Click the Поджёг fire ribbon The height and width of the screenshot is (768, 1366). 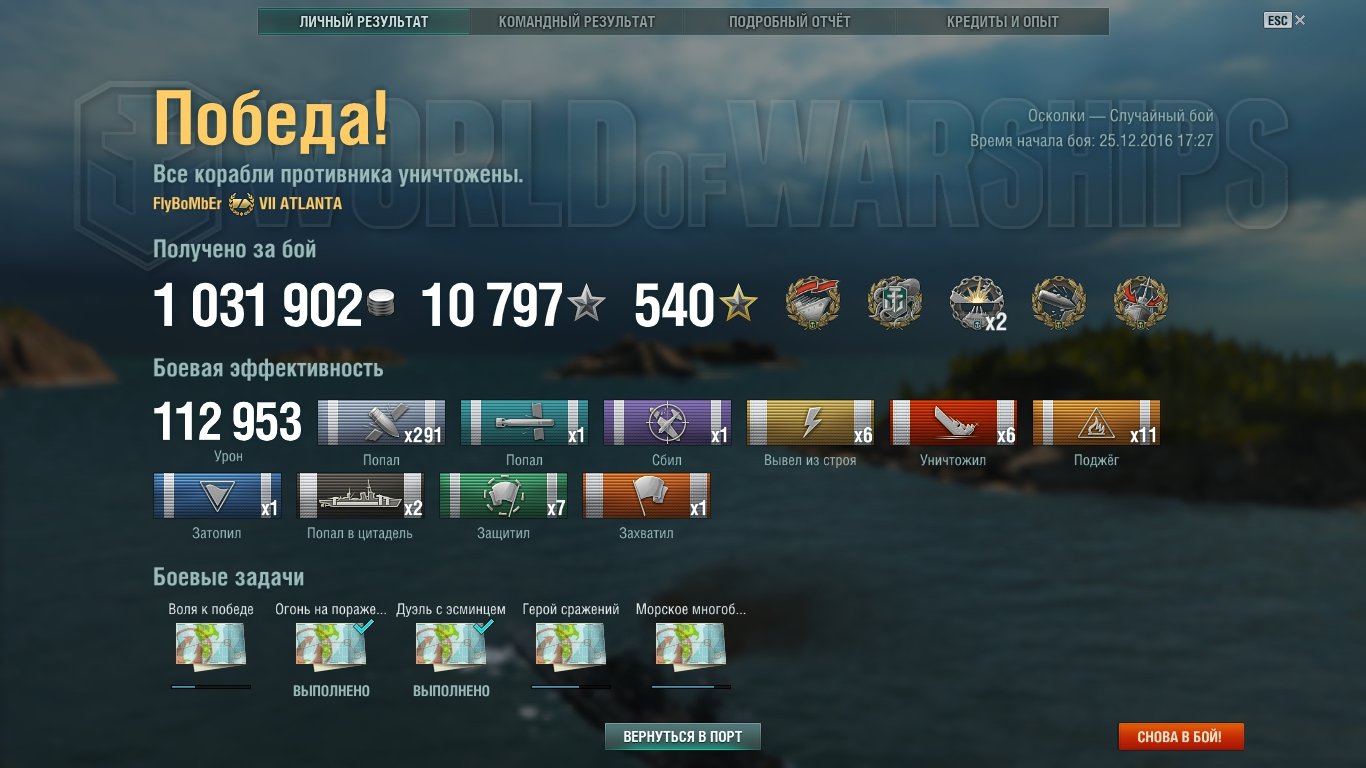coord(1096,423)
